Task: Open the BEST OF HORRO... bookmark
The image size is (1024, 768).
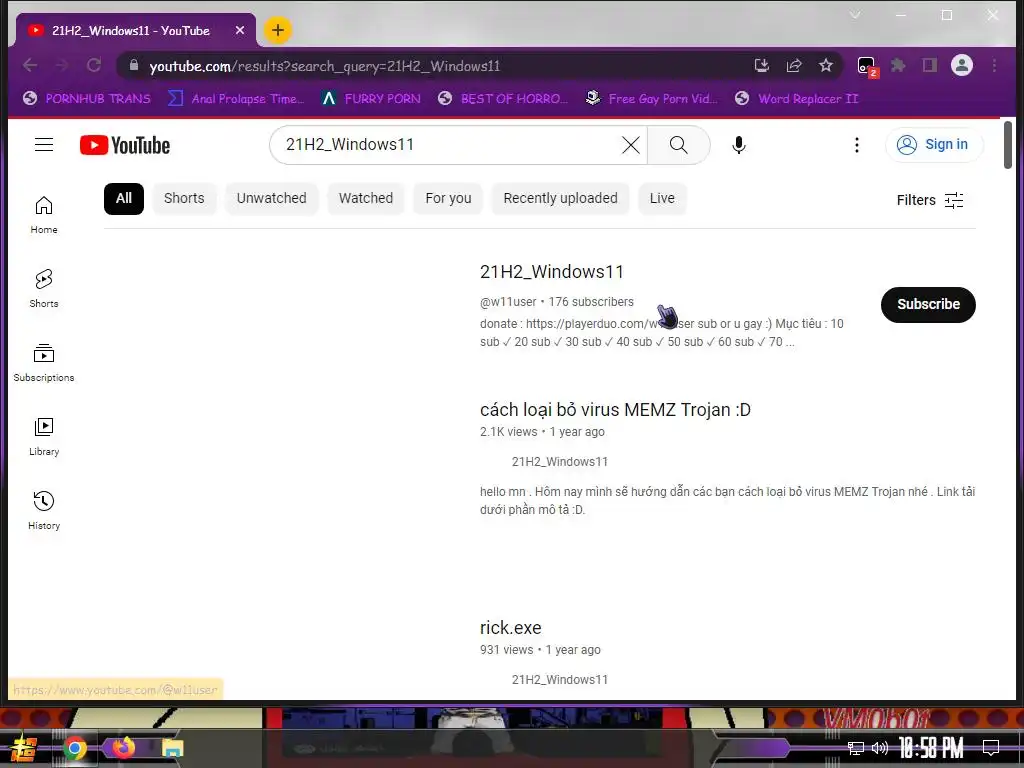Action: (503, 99)
